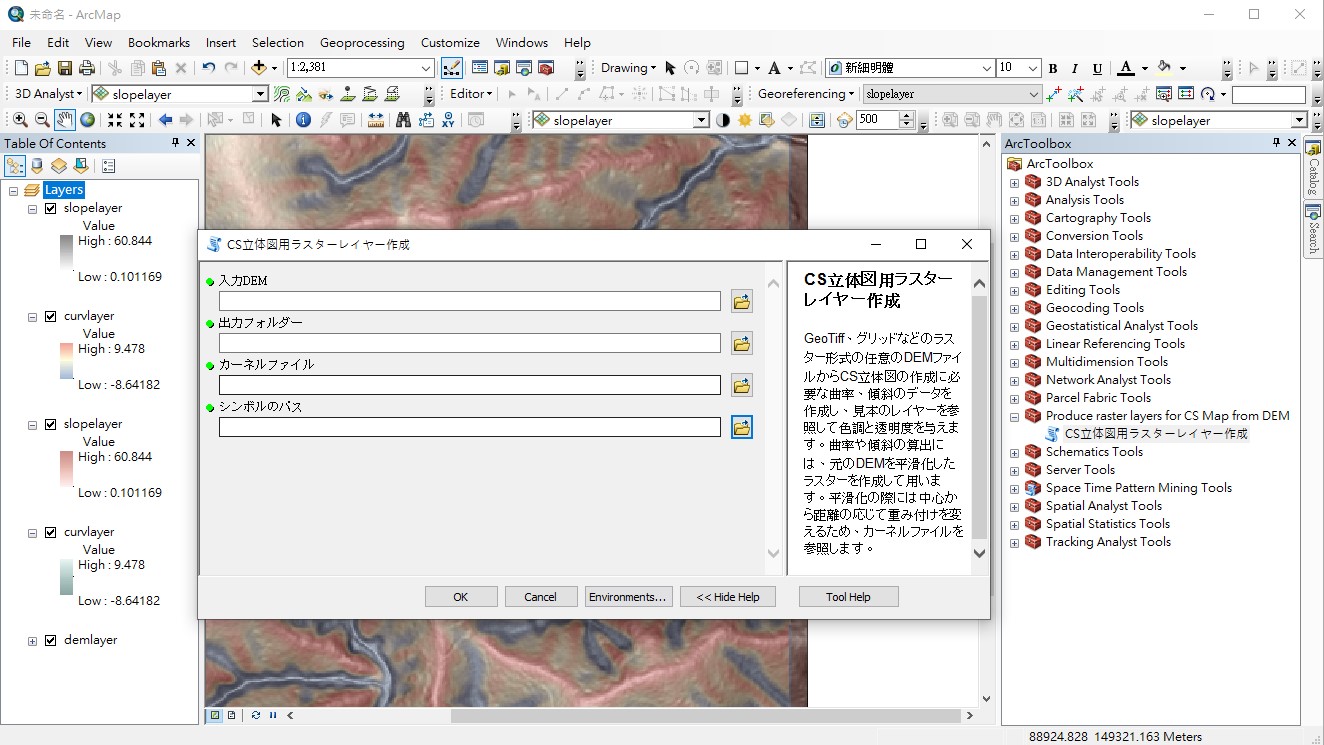Activate the Pan hand tool
This screenshot has width=1324, height=745.
[65, 120]
